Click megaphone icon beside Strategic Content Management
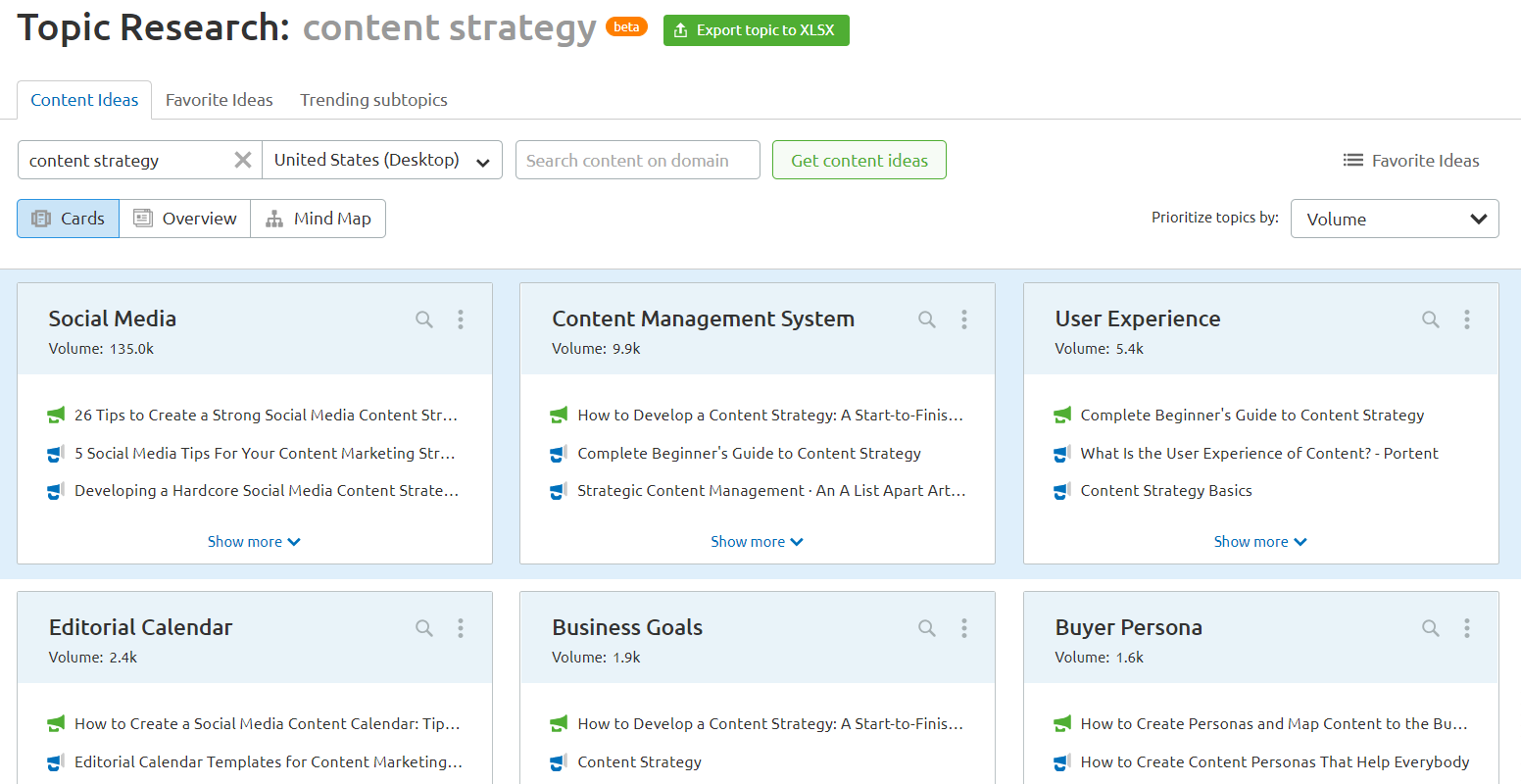The image size is (1521, 784). (559, 491)
